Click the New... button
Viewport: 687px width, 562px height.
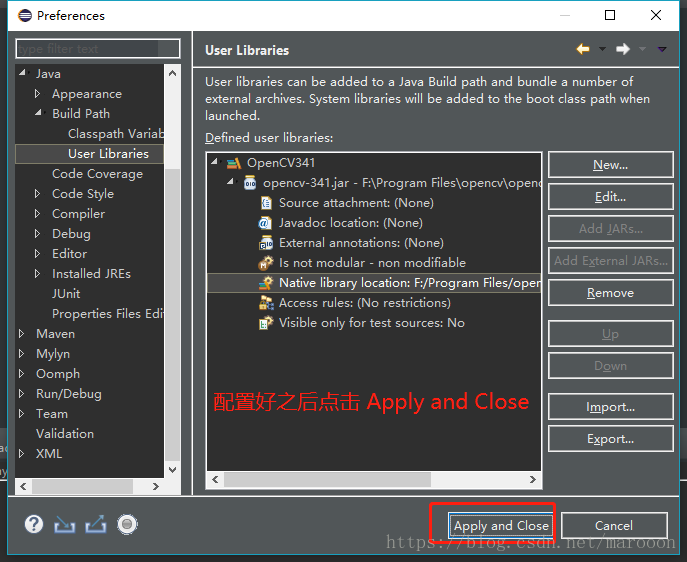(610, 165)
